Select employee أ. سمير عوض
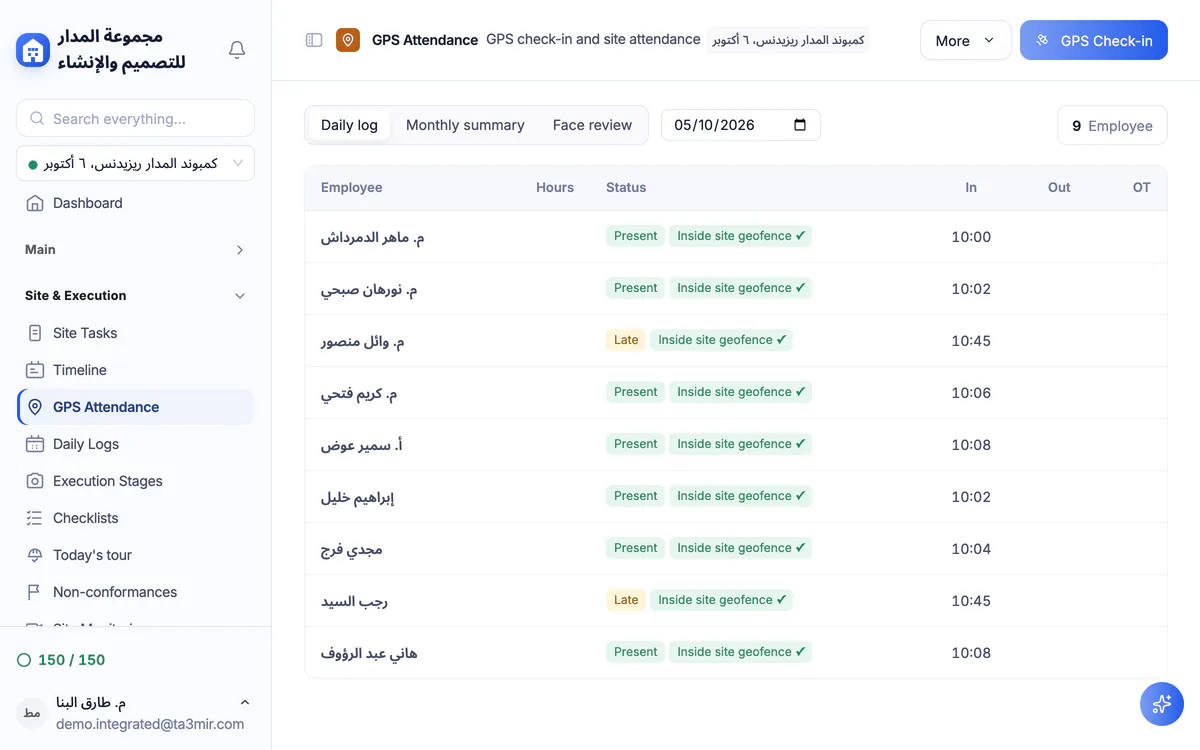1200x750 pixels. (362, 445)
